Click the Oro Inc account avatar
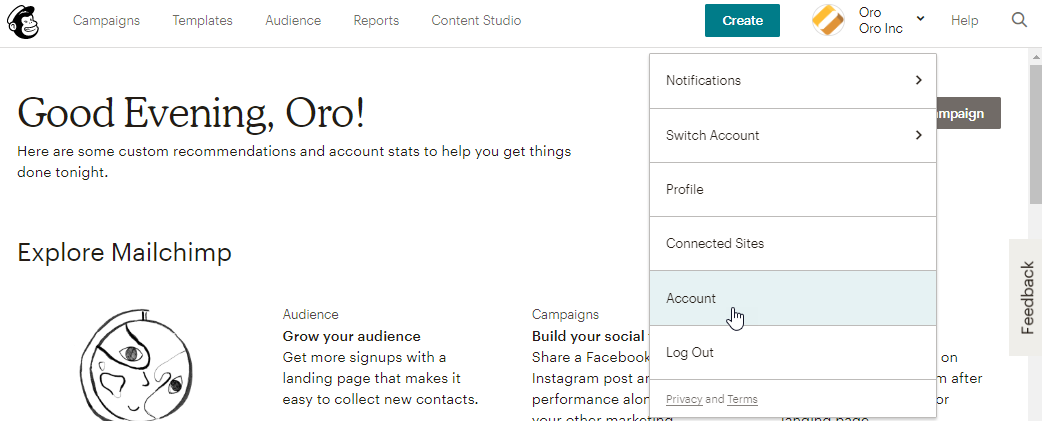Image resolution: width=1042 pixels, height=421 pixels. pos(828,21)
